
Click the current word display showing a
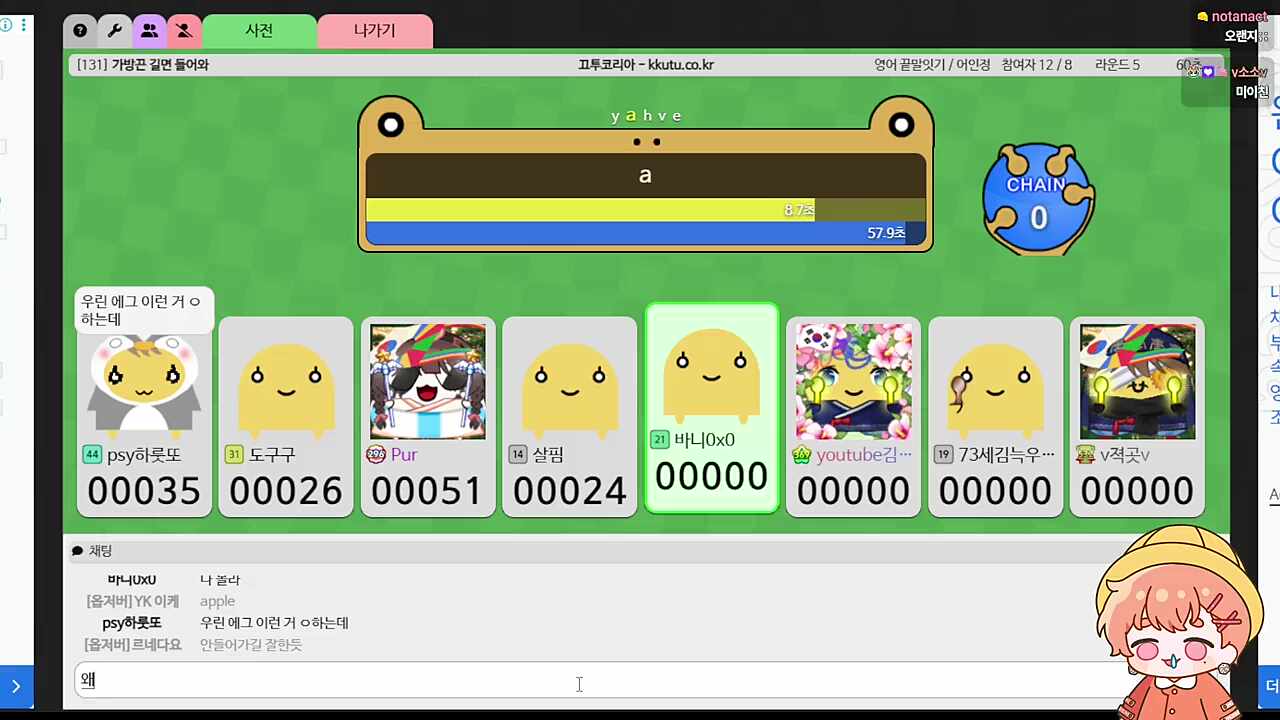(646, 175)
